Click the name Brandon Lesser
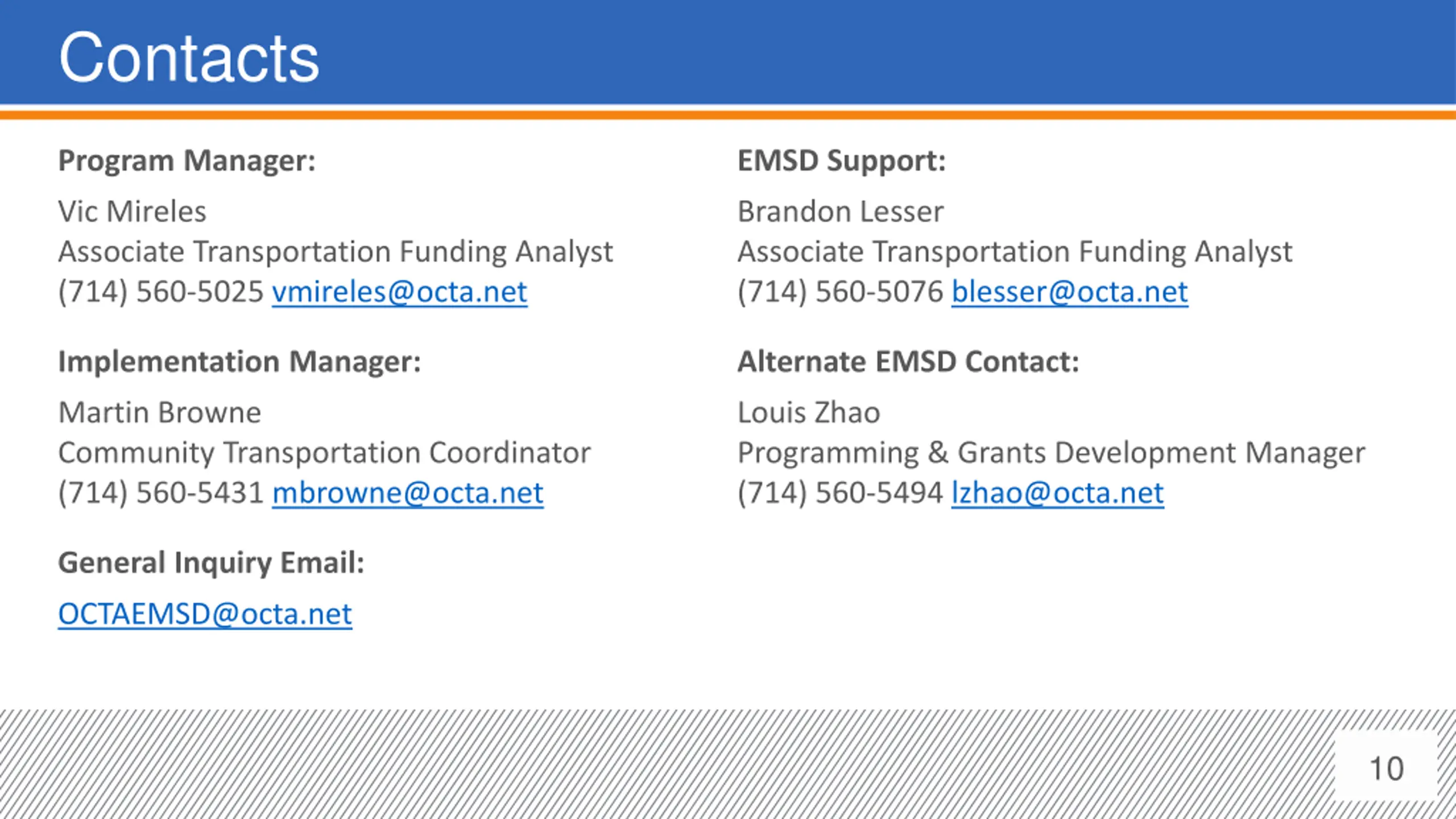This screenshot has width=1456, height=819. pyautogui.click(x=841, y=212)
